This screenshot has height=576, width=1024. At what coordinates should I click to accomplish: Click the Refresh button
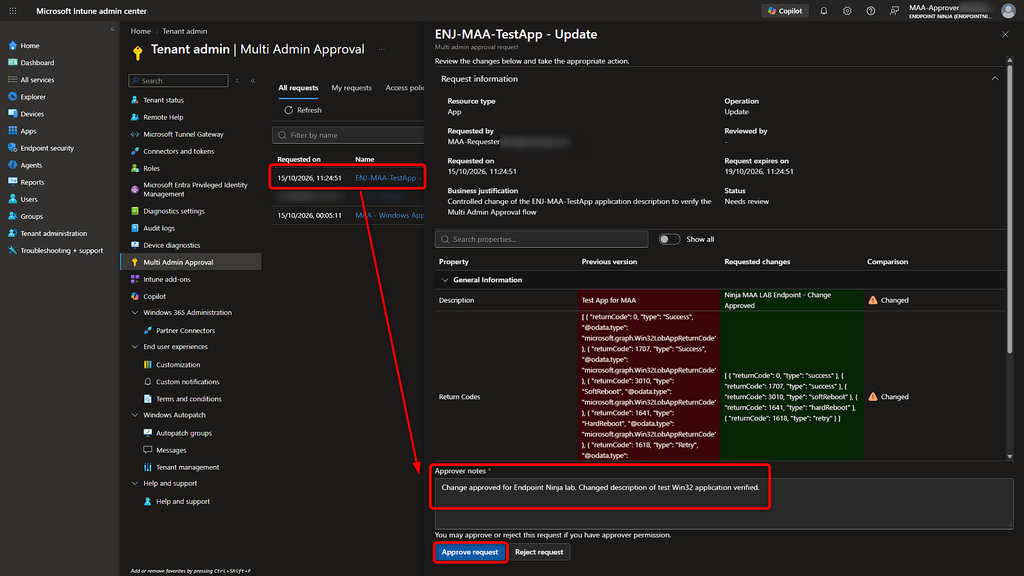click(303, 110)
